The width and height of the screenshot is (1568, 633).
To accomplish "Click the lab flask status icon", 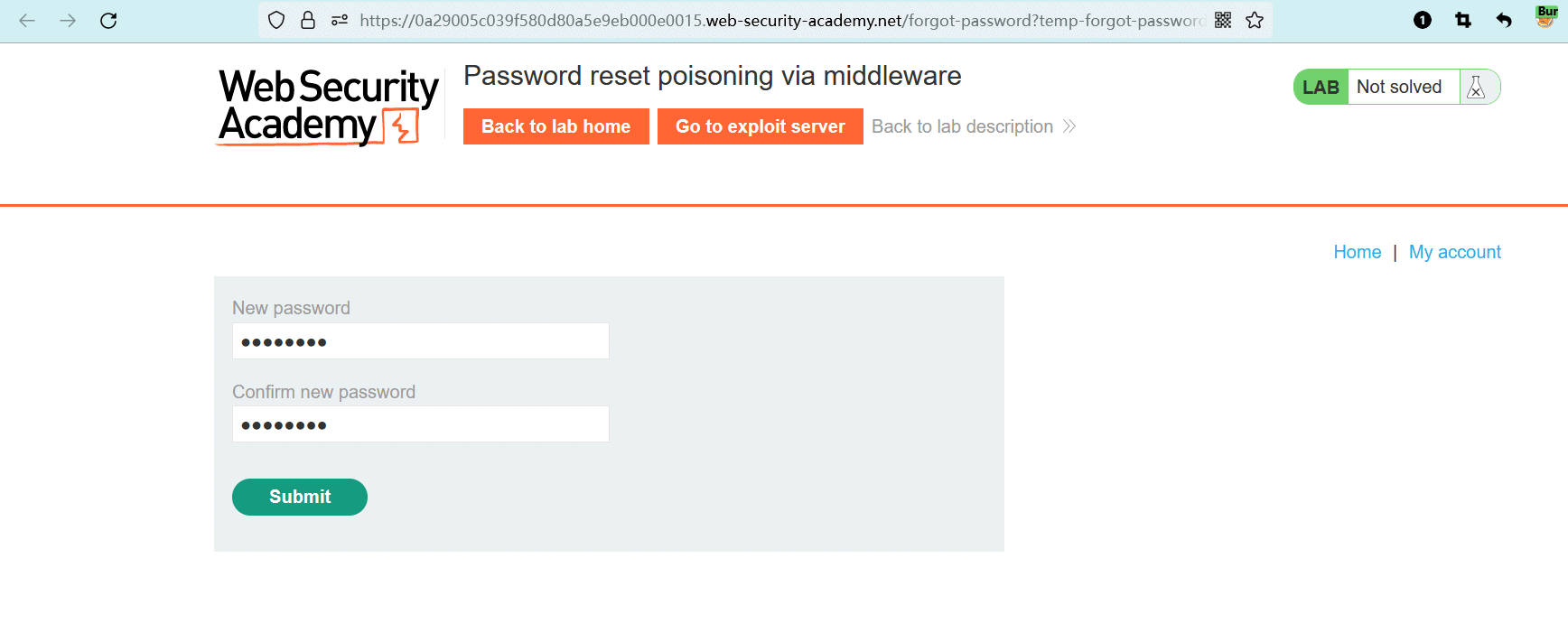I will point(1476,88).
